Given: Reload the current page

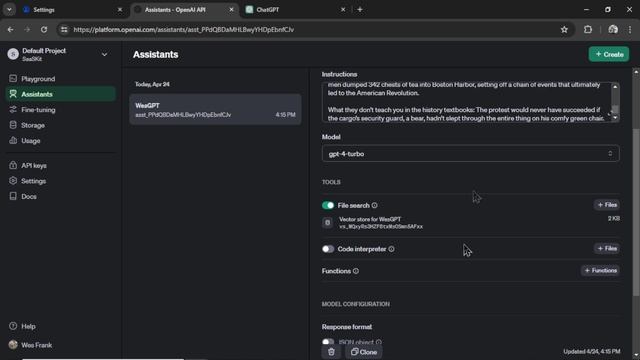Looking at the screenshot, I should 44,30.
